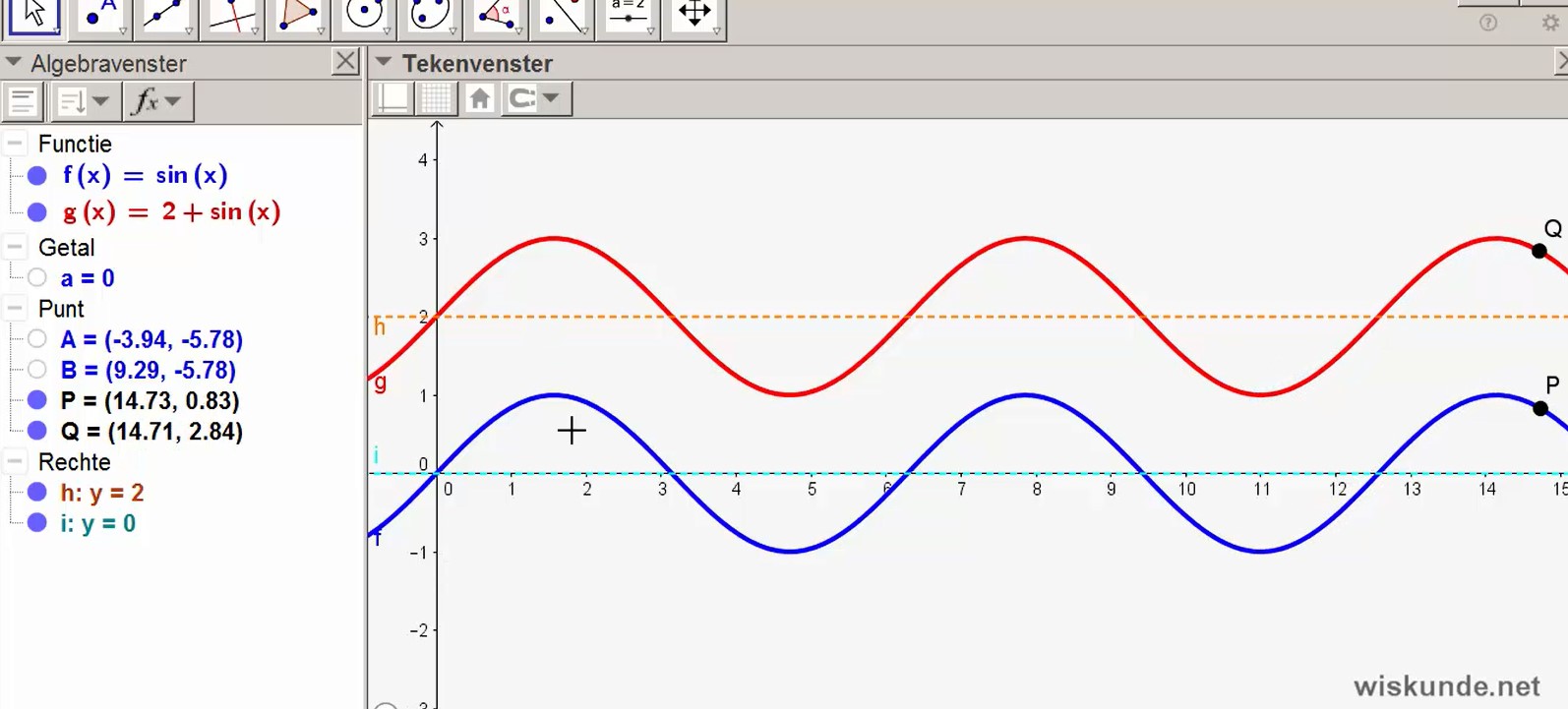Select the B = (9.29, -5.78) entry
1568x709 pixels.
(x=149, y=370)
